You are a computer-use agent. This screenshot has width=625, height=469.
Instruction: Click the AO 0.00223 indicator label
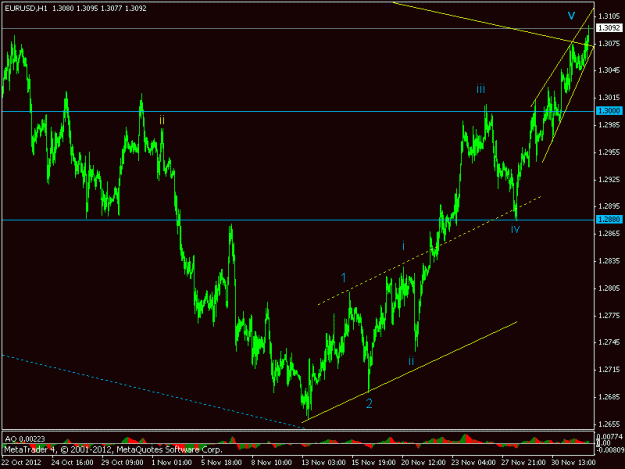click(x=25, y=439)
